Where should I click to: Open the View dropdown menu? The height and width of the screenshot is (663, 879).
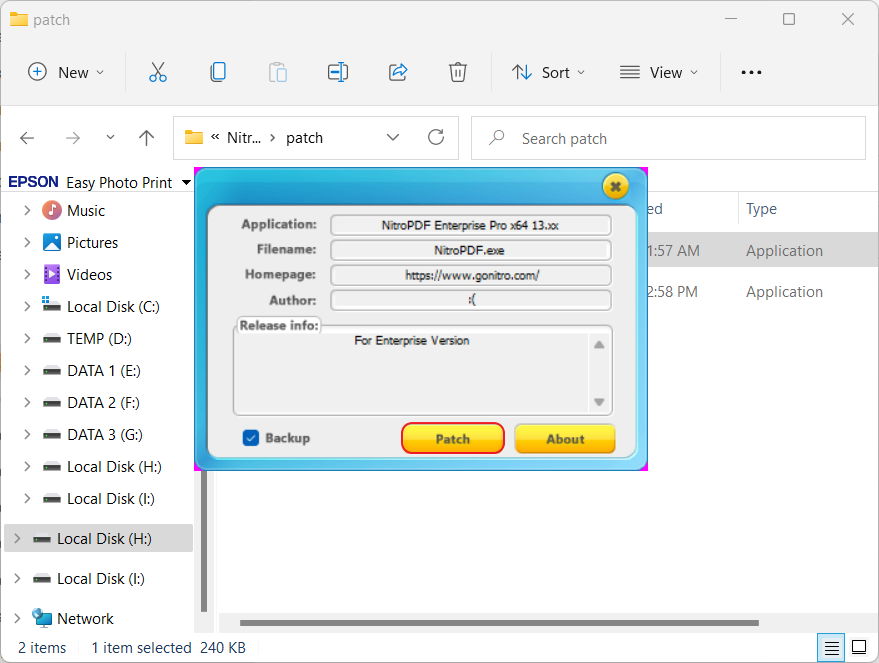[659, 72]
